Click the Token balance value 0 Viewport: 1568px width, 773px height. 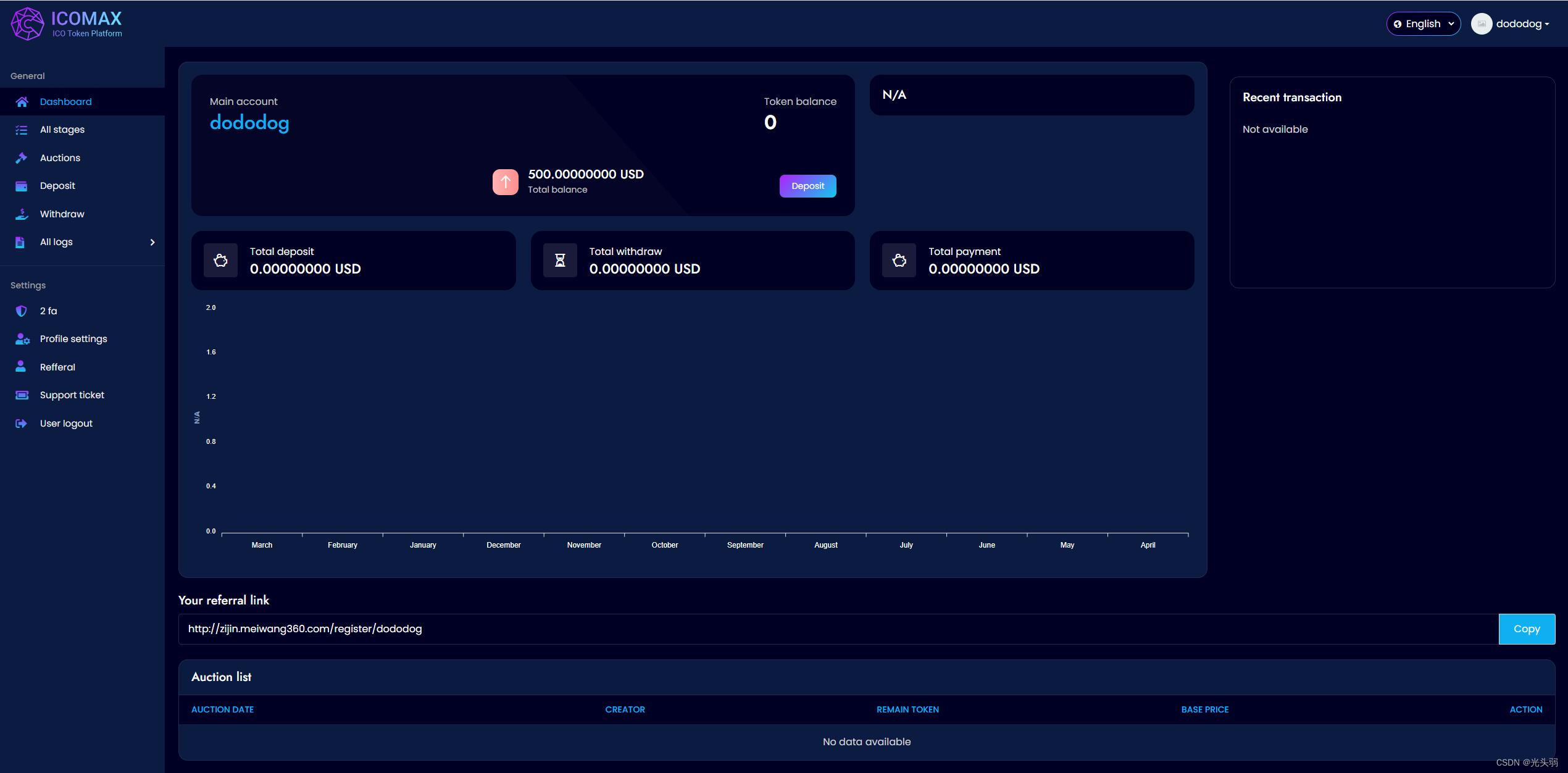770,122
